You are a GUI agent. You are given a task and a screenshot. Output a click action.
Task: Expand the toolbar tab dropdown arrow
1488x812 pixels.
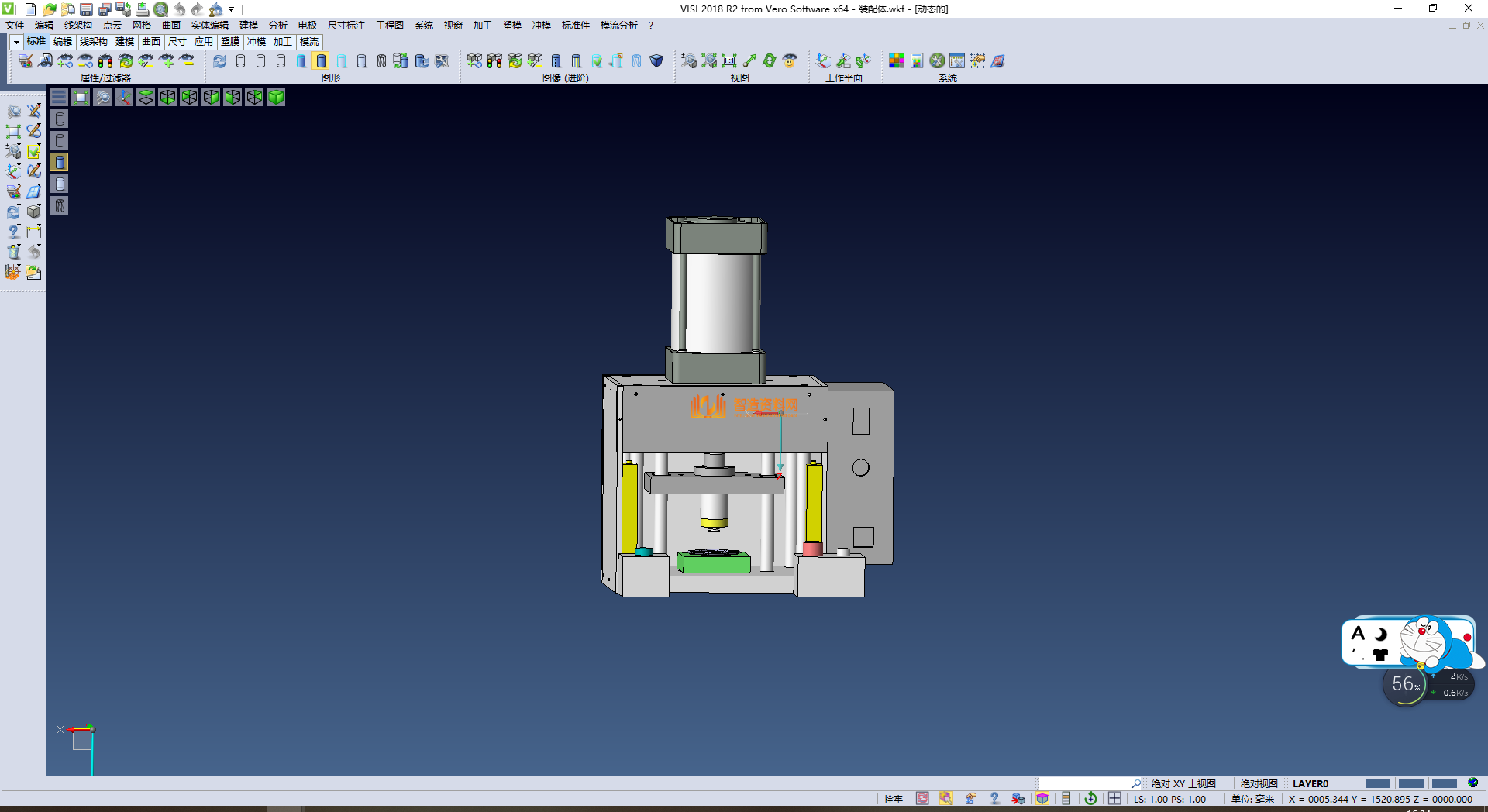point(15,42)
